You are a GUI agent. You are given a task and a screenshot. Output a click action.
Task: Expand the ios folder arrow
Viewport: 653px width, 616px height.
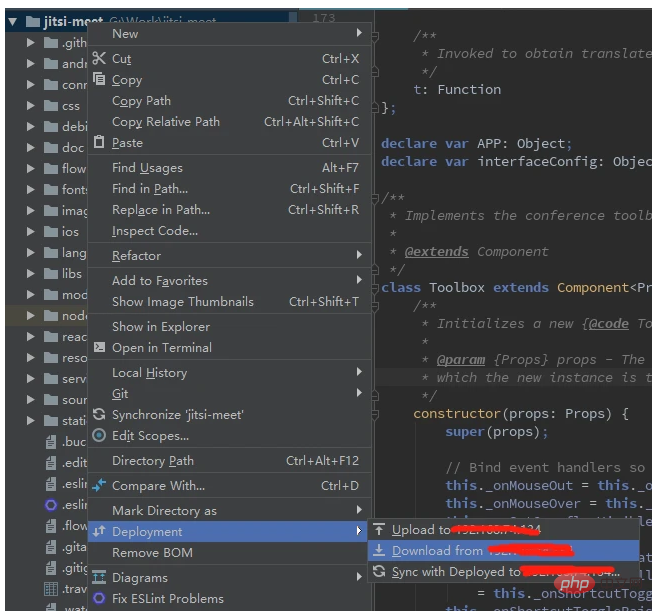coord(30,231)
